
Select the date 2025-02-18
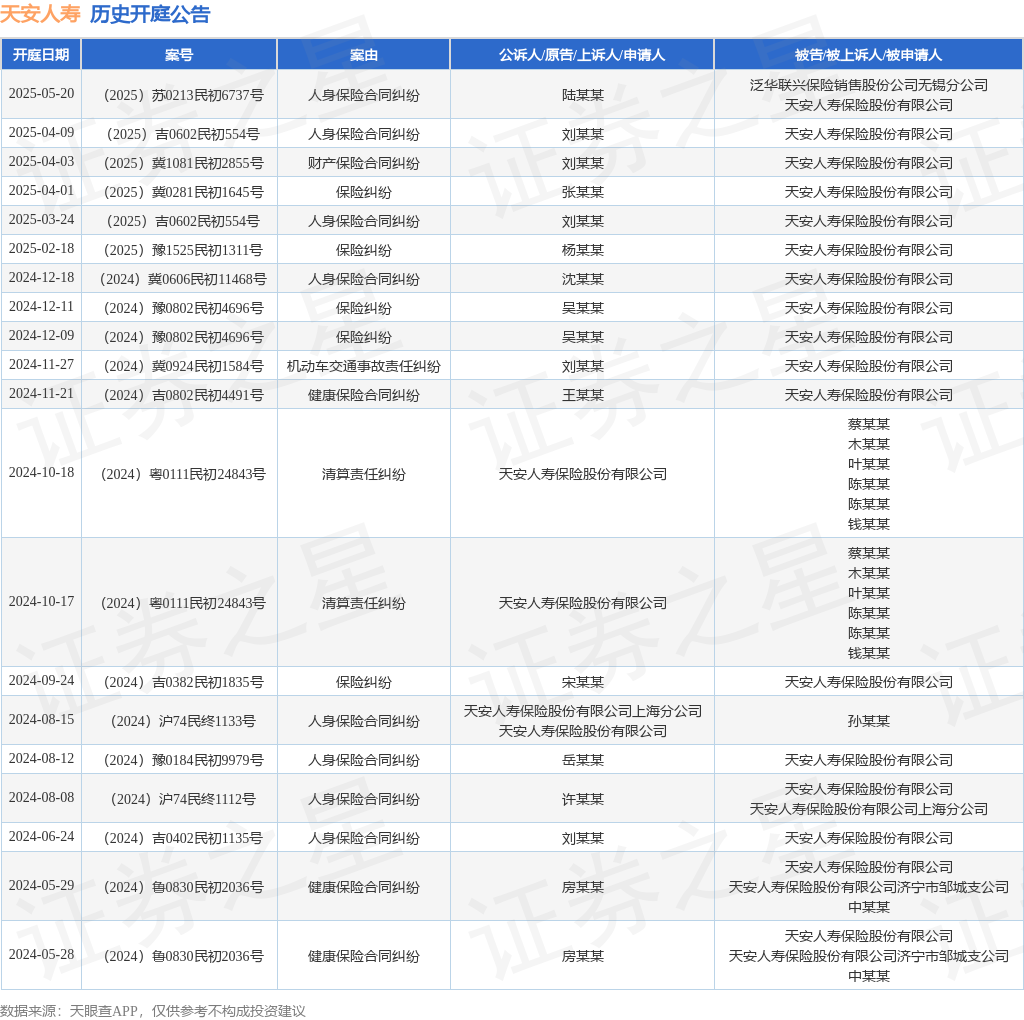tap(41, 249)
